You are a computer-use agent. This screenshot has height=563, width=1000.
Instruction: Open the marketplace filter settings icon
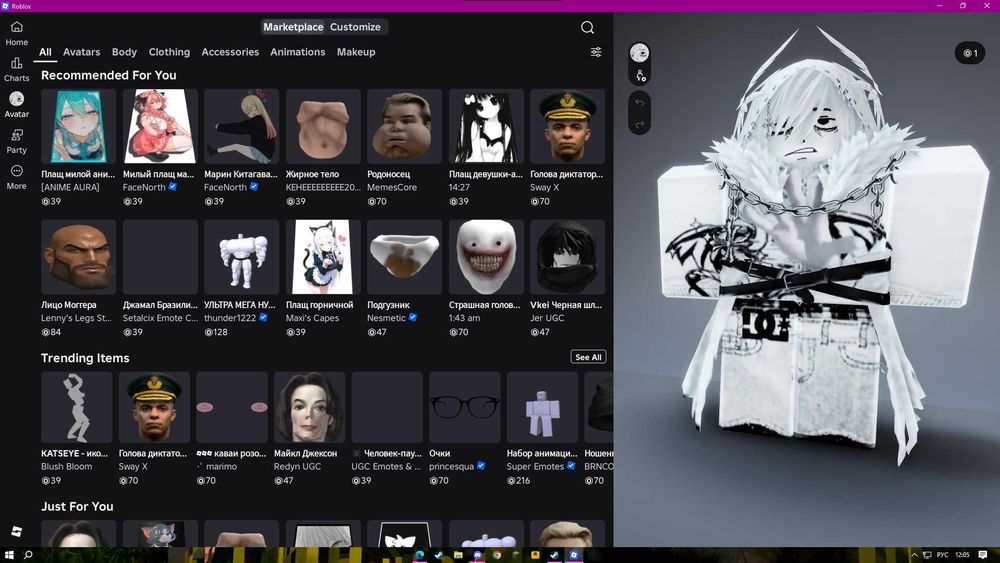(596, 52)
